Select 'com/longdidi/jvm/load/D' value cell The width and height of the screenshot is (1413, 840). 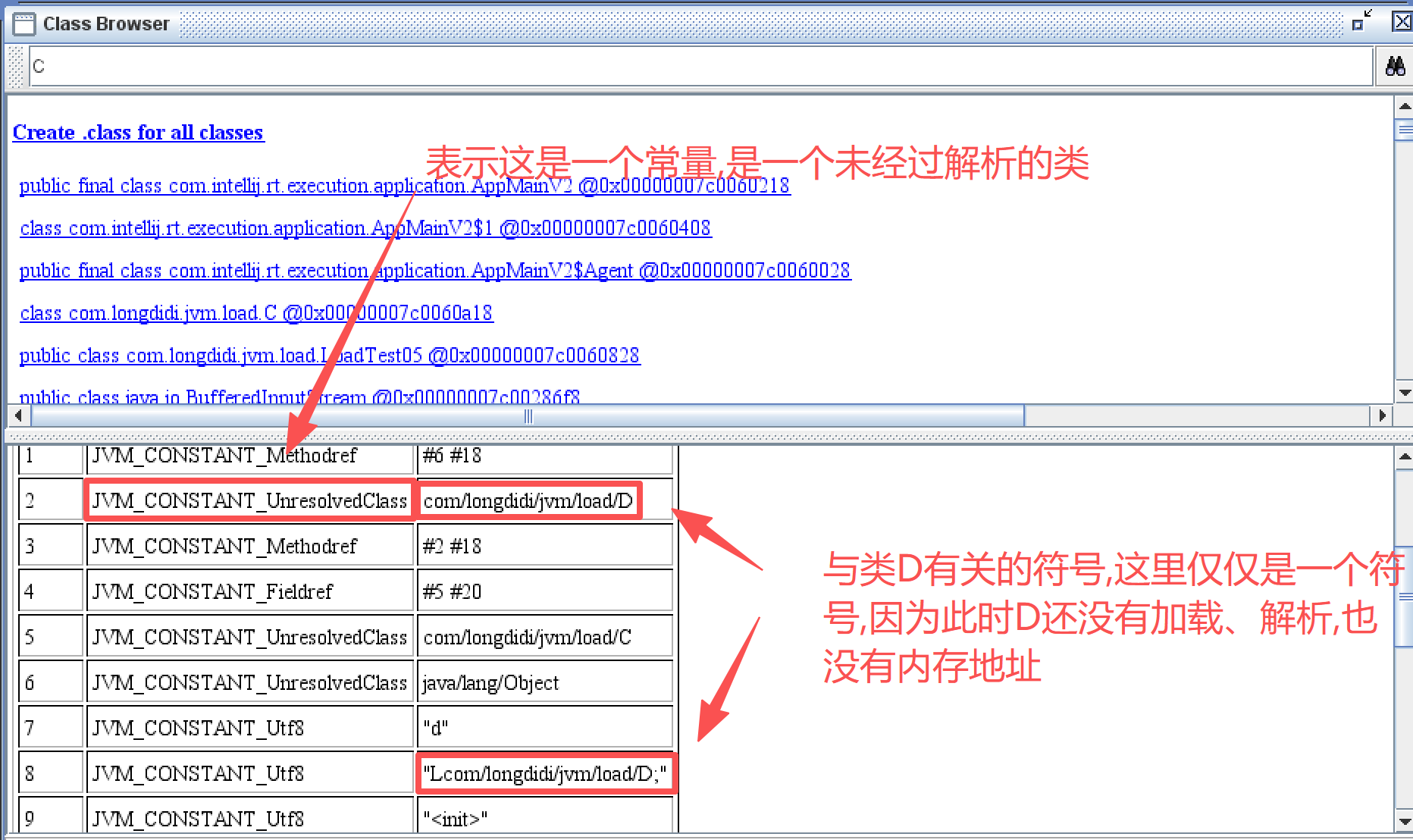544,500
